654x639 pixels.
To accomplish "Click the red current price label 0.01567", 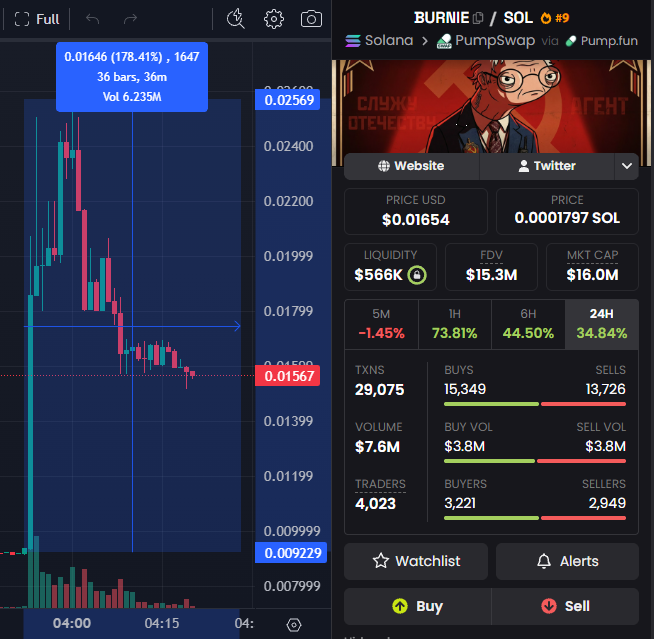I will pos(288,376).
